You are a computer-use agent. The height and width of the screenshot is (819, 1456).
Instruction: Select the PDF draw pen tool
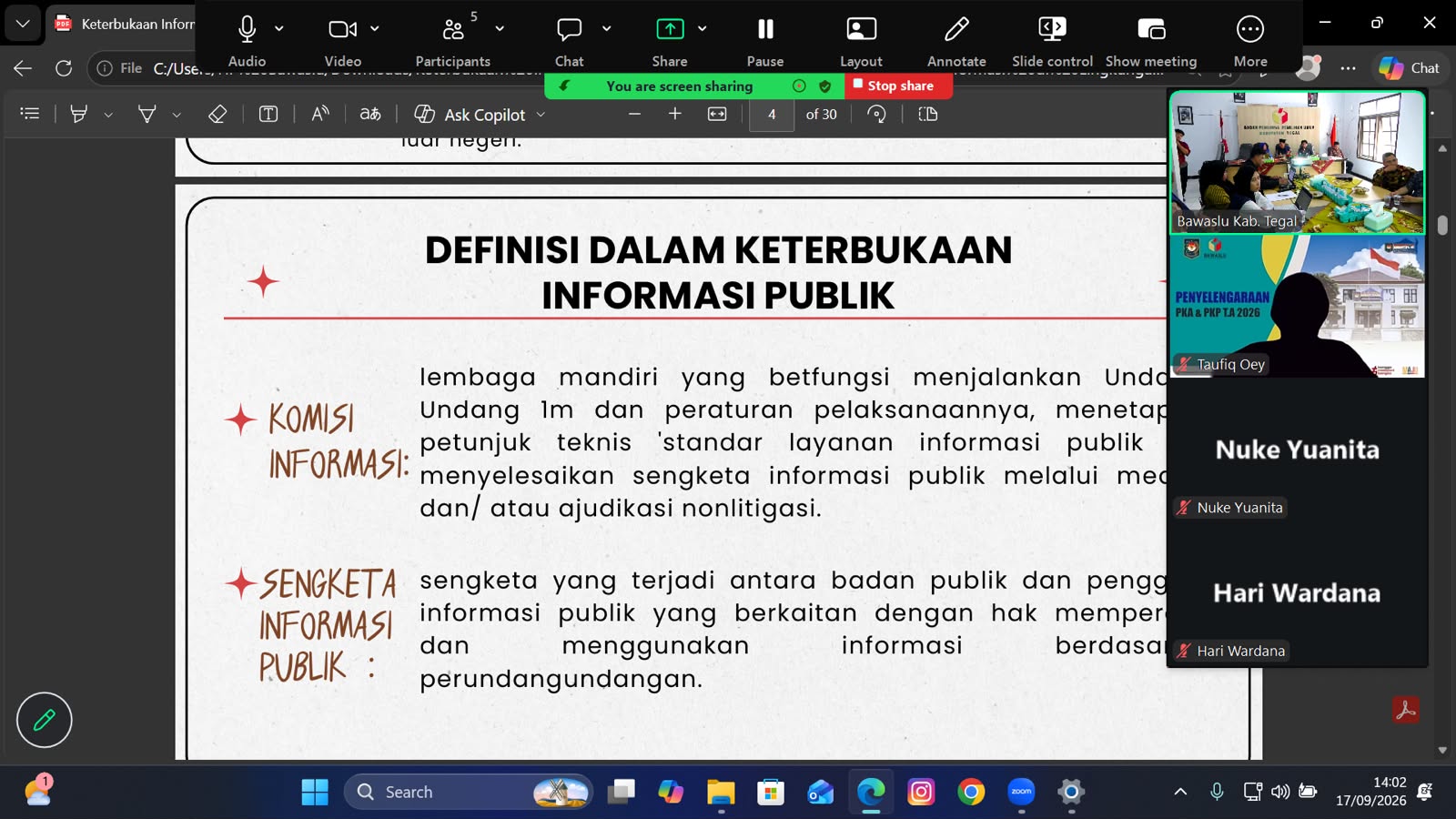[147, 114]
